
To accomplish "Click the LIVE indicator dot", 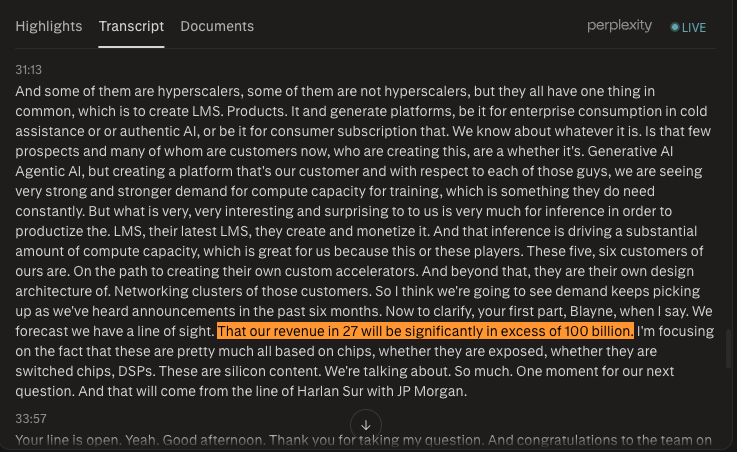I will pos(674,27).
